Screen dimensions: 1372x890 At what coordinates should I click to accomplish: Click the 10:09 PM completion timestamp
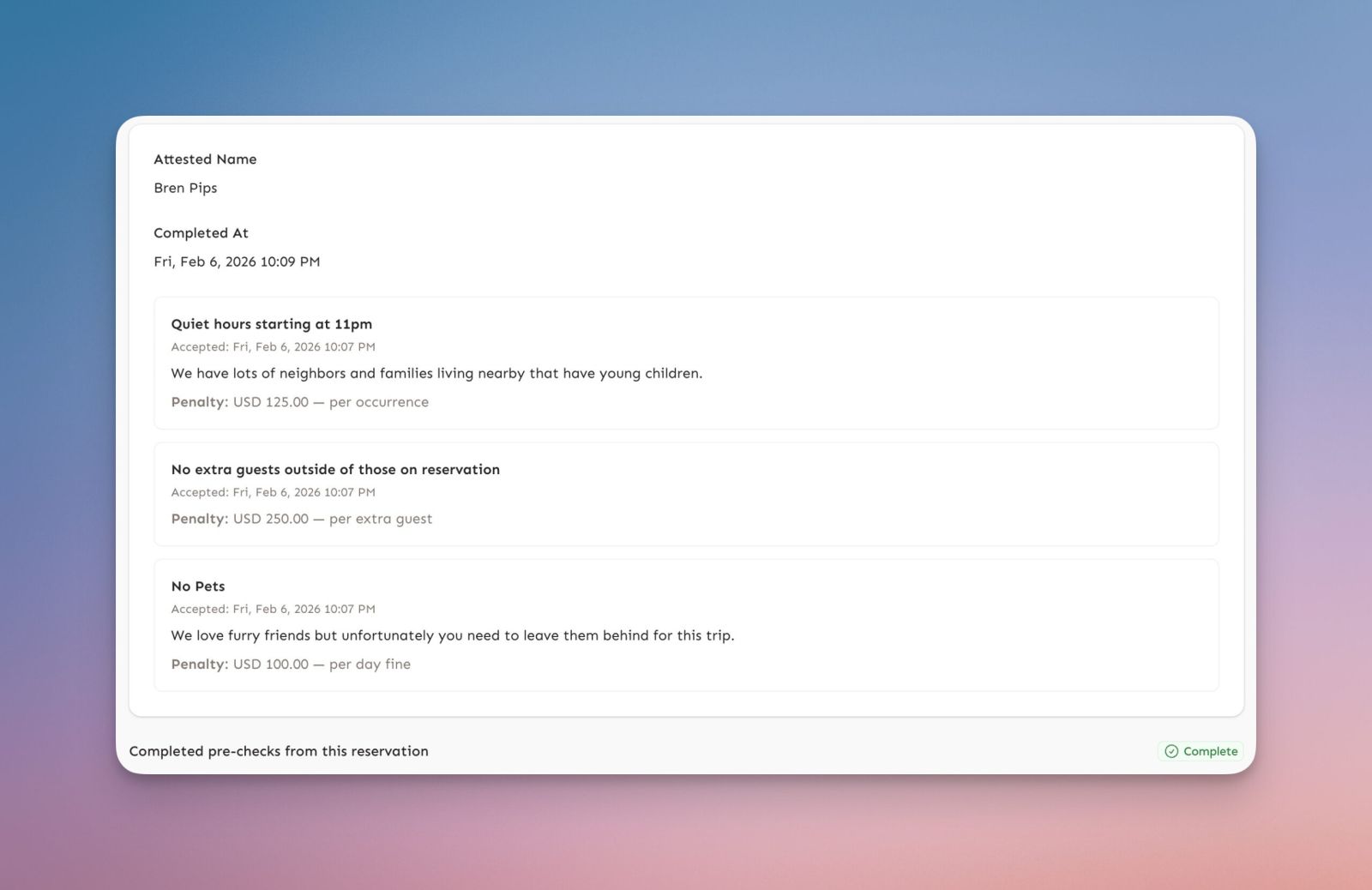click(237, 262)
